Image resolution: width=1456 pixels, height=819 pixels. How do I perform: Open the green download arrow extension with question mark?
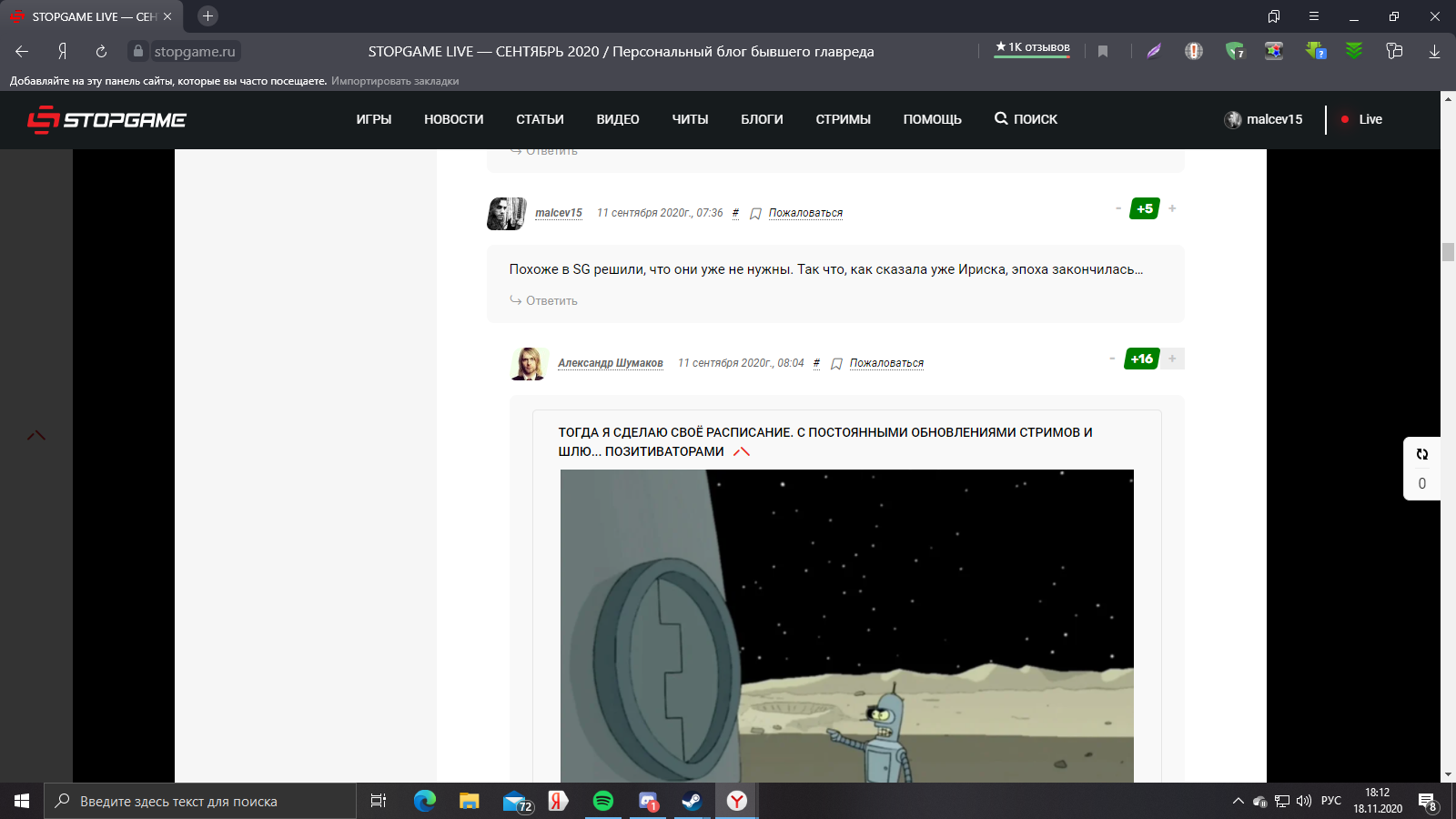1315,51
